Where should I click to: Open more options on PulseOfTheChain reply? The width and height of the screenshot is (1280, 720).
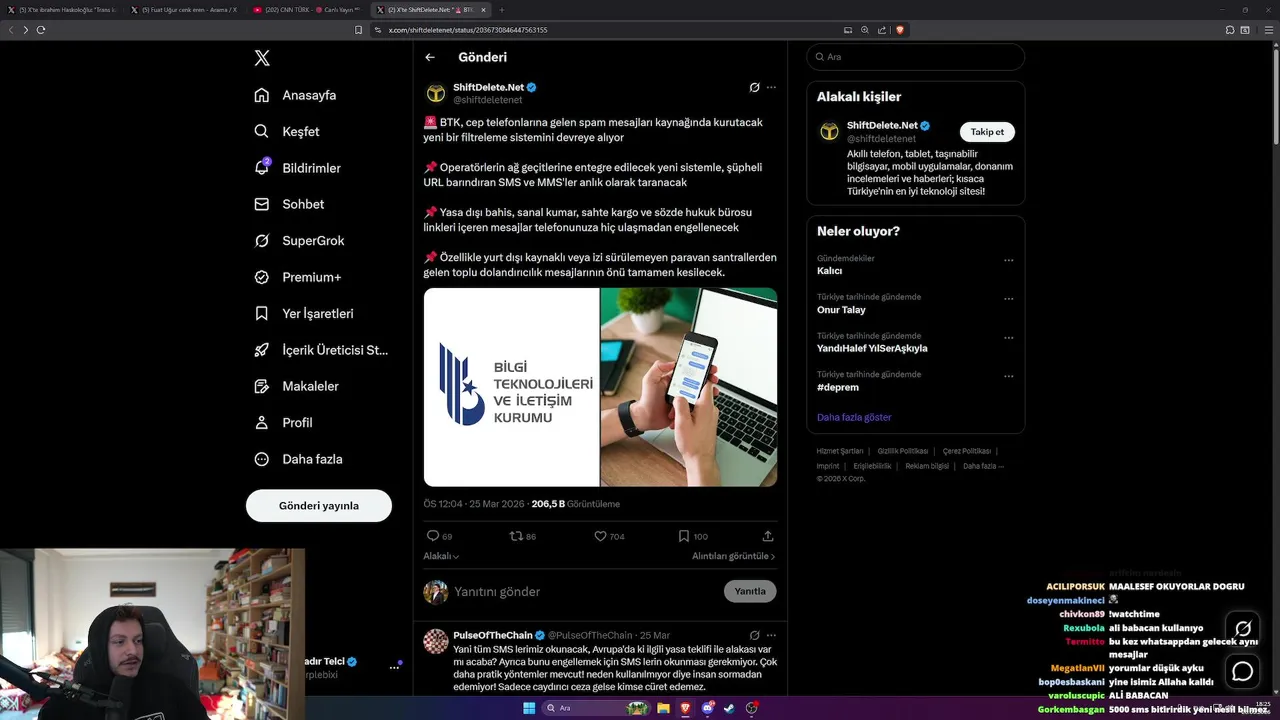(771, 635)
